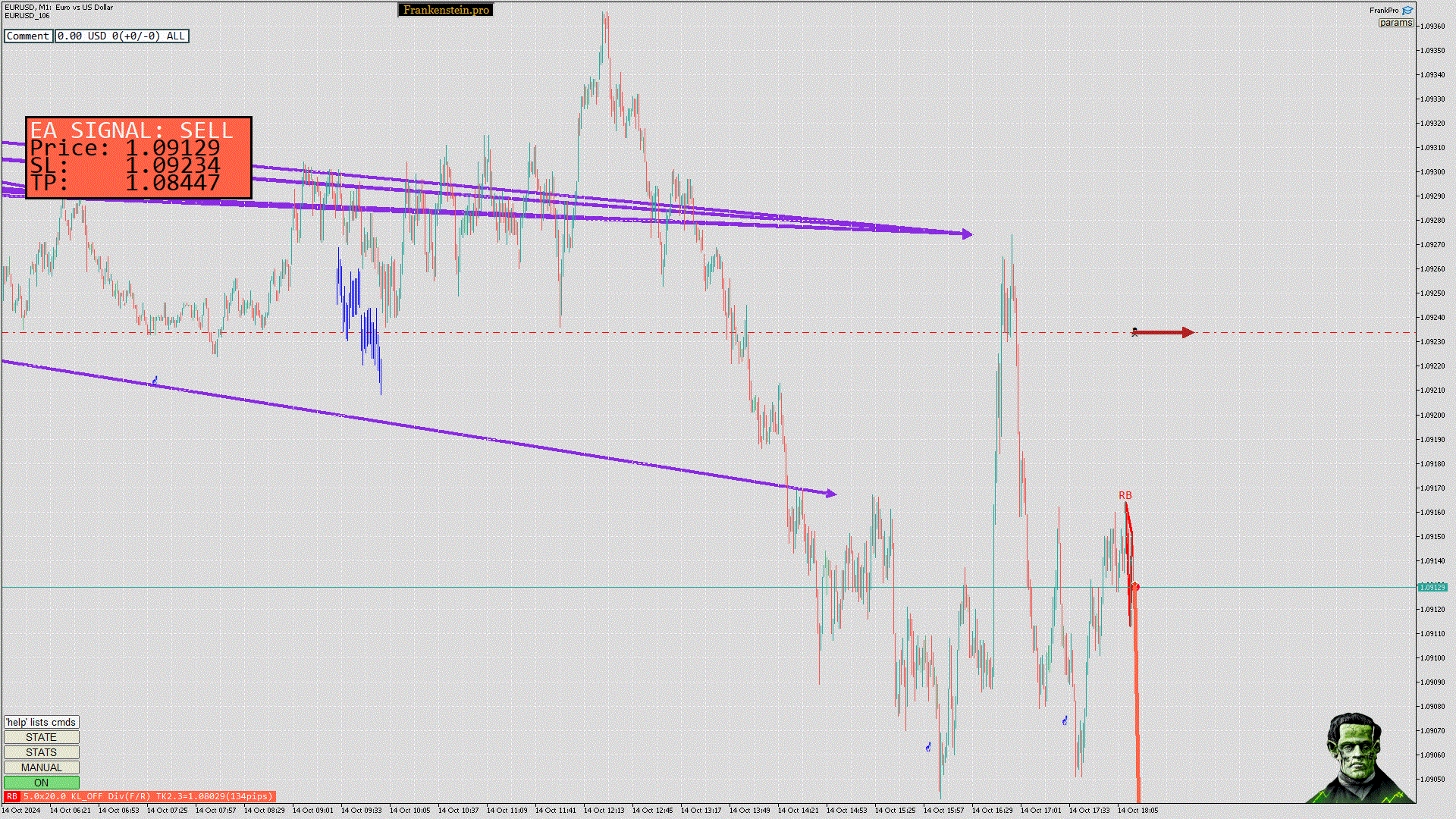Click the current price tag 1.09129 on axis
1456x819 pixels.
(x=1432, y=587)
